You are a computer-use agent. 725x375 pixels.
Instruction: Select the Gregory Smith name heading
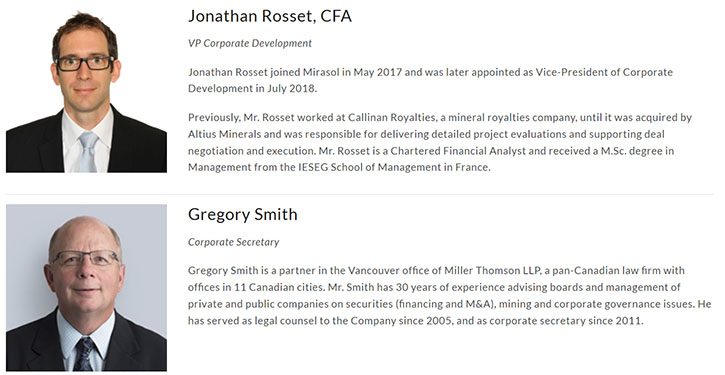click(x=243, y=215)
